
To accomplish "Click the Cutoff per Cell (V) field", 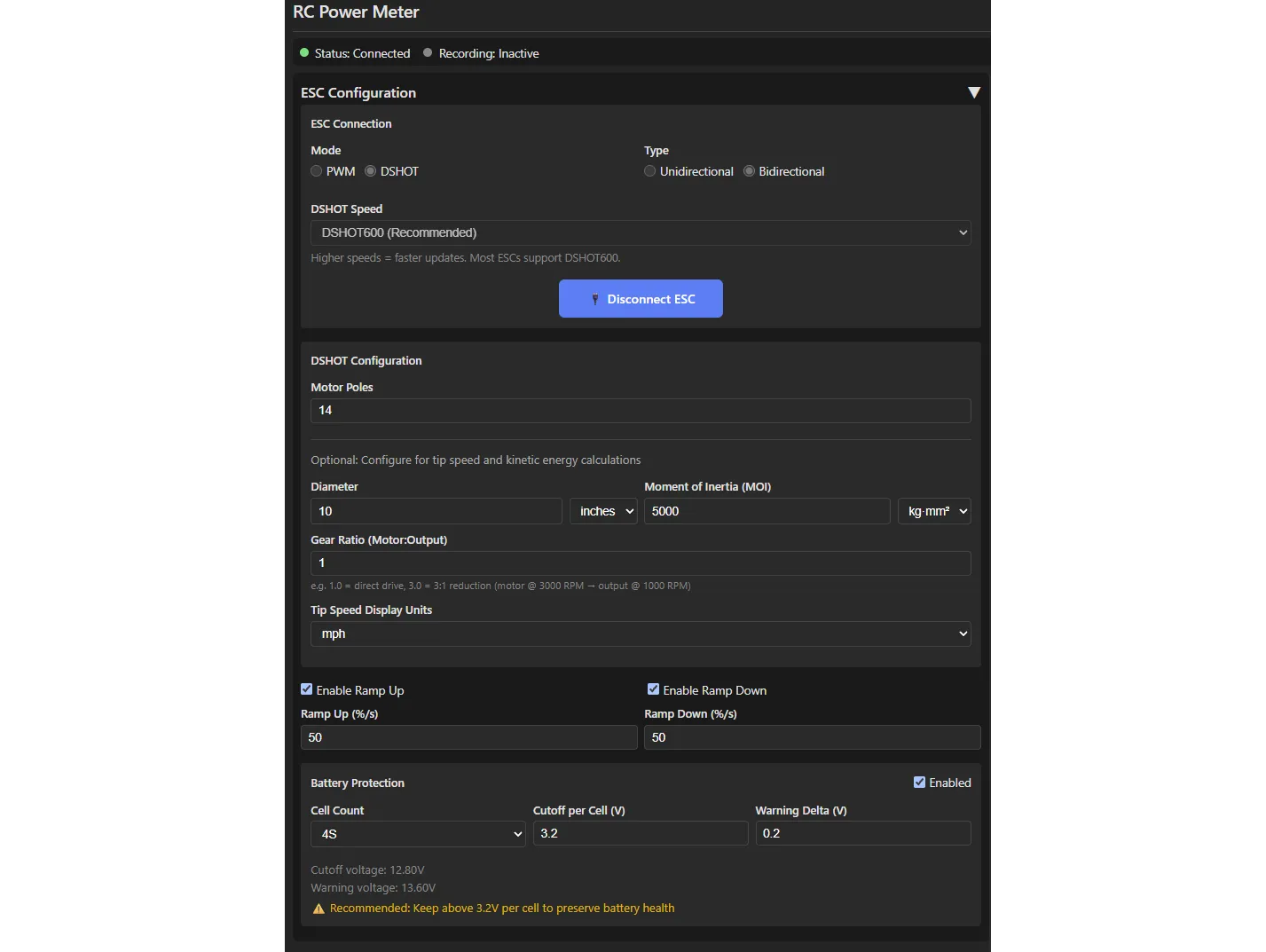I will click(641, 833).
